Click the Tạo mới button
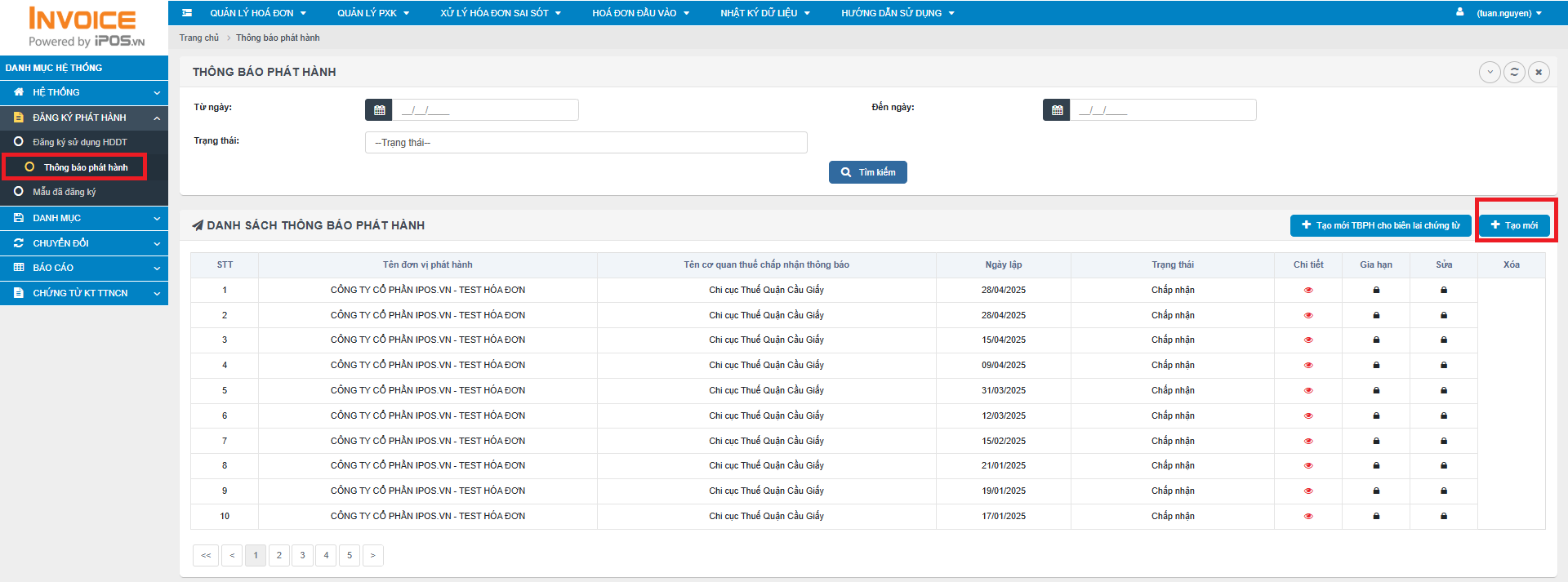 tap(1513, 225)
